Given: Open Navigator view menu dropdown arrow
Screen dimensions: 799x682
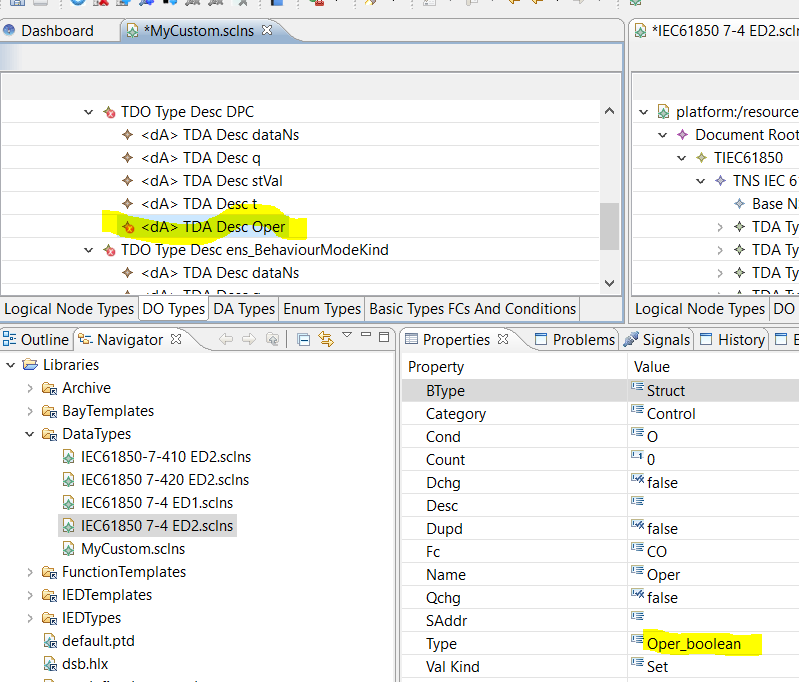Looking at the screenshot, I should pos(347,336).
